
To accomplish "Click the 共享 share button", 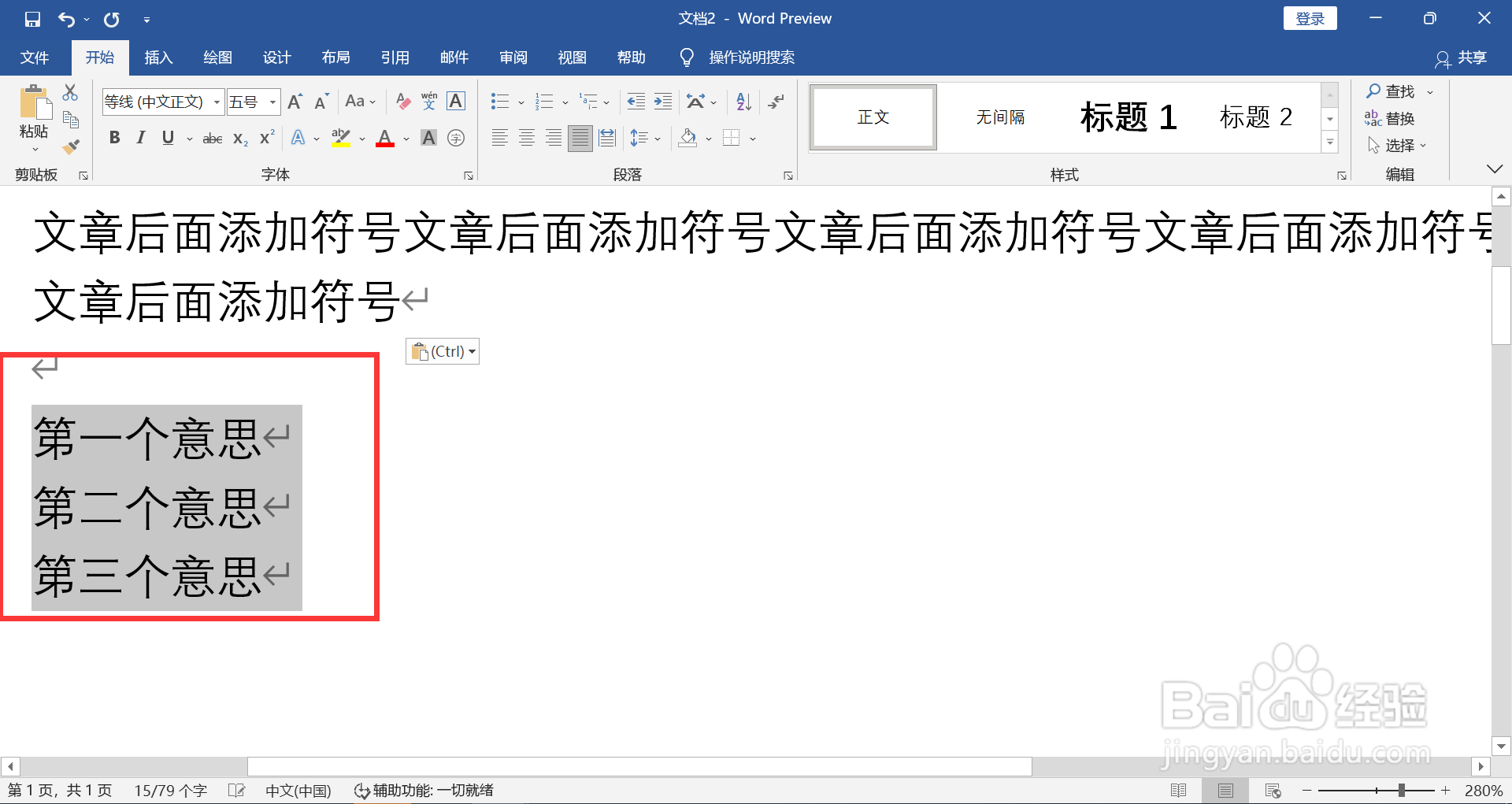I will point(1462,58).
